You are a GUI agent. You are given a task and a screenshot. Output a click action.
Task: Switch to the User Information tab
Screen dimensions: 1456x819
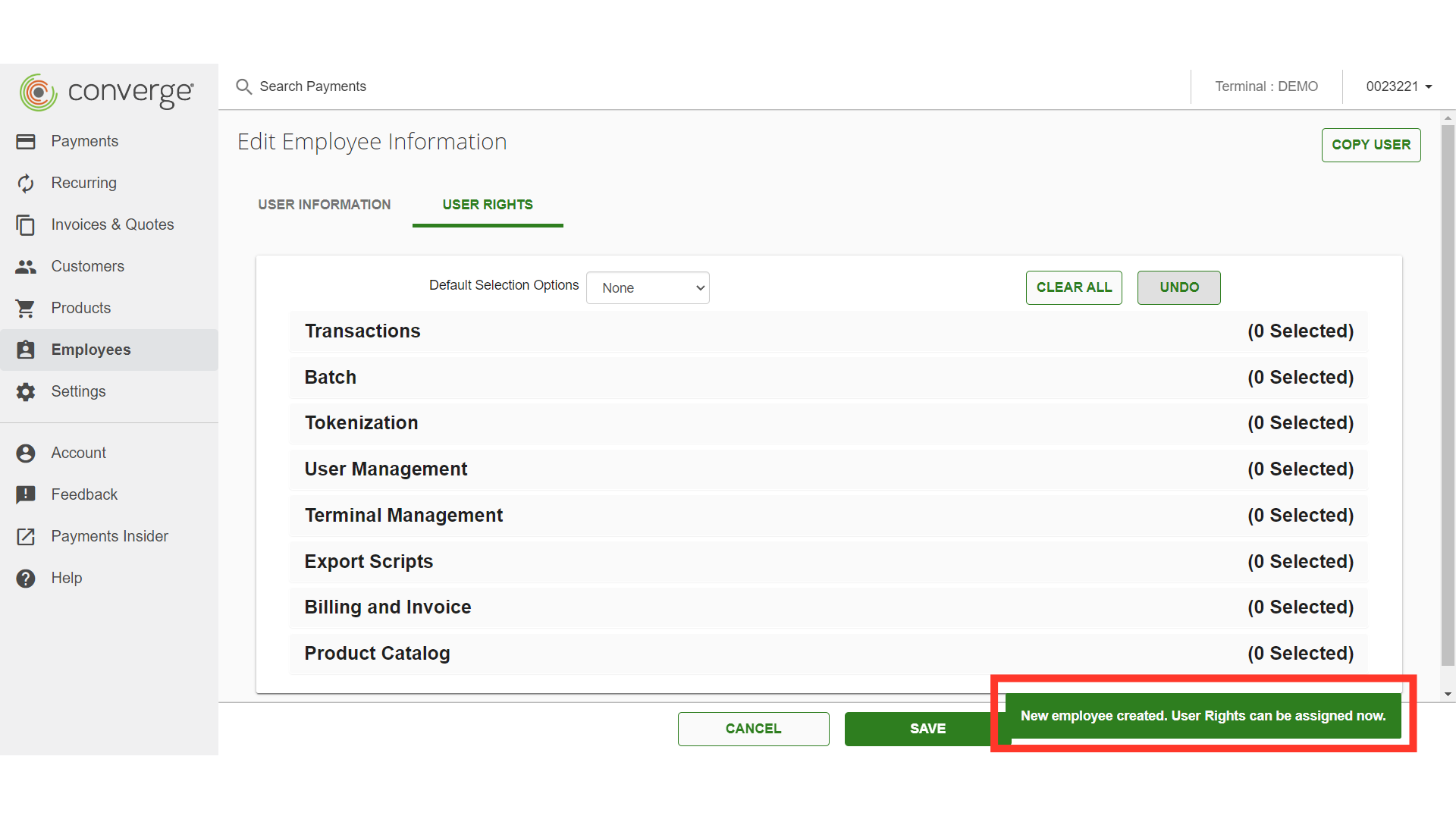coord(325,205)
